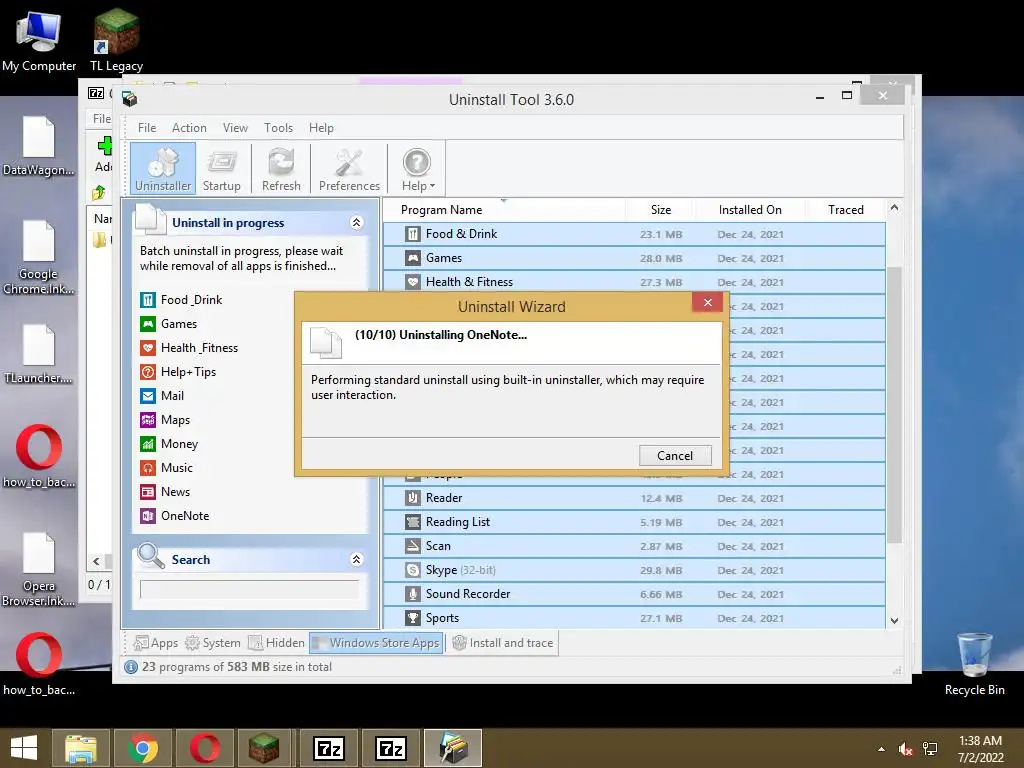Select the Games program row

(634, 258)
